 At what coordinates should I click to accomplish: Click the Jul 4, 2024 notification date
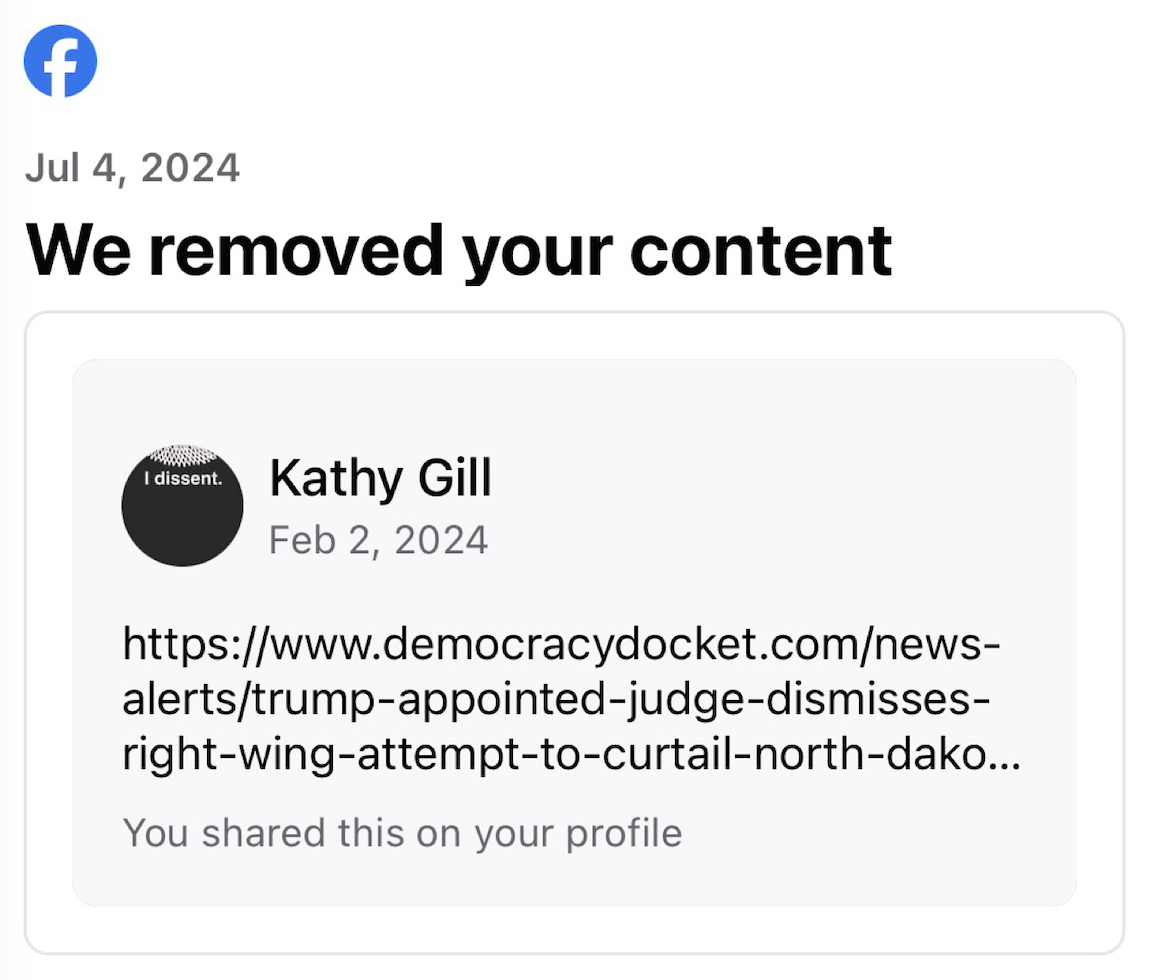click(x=132, y=167)
